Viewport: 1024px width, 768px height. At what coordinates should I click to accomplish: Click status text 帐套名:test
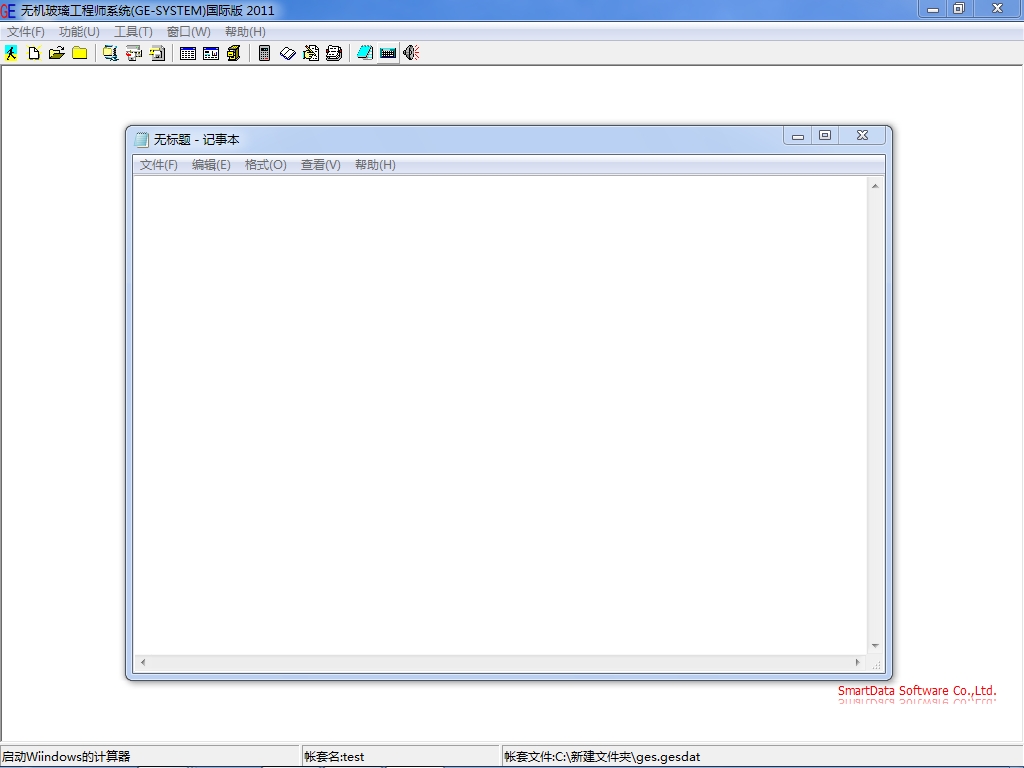(334, 756)
